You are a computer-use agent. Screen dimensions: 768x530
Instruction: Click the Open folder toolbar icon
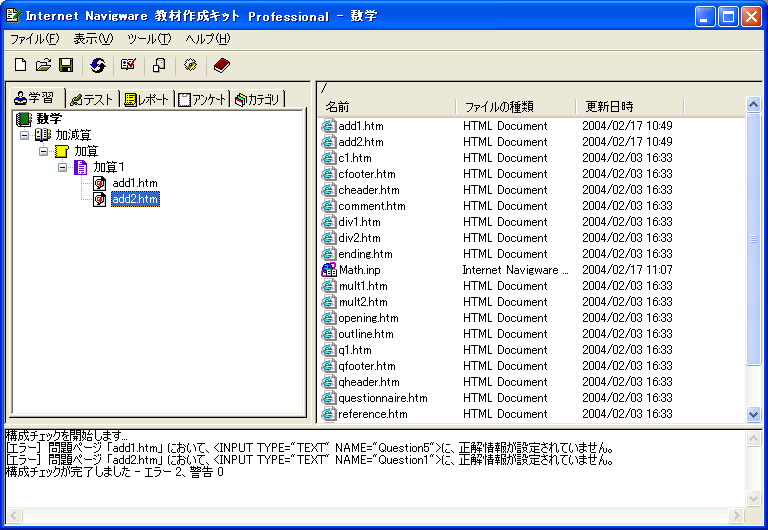click(x=43, y=65)
